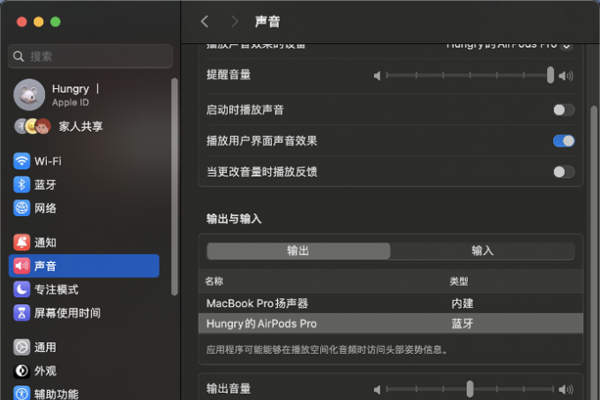Open 通知 bell icon in sidebar
Image resolution: width=600 pixels, height=400 pixels.
22,242
